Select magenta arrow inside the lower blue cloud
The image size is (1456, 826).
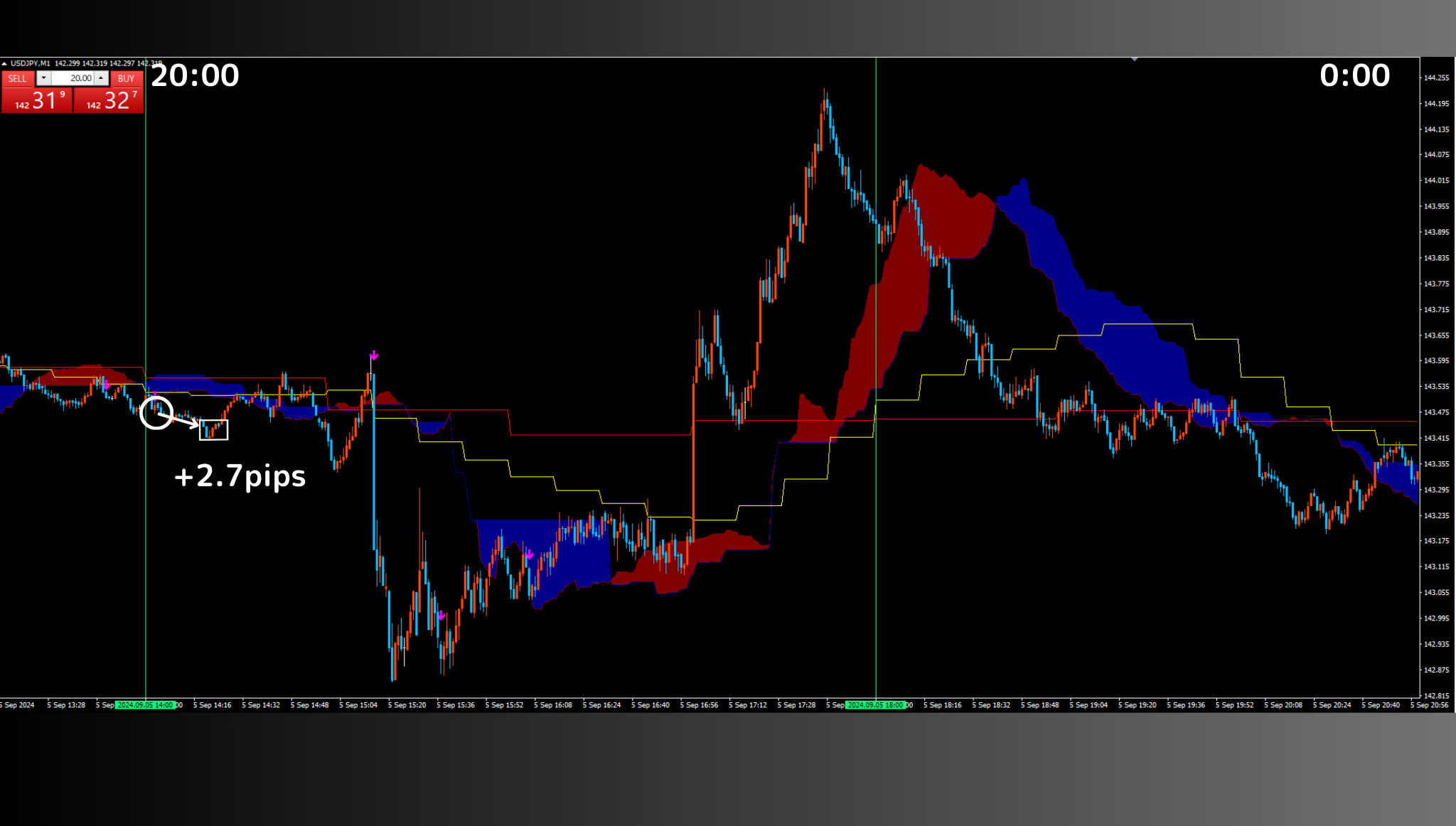(529, 554)
